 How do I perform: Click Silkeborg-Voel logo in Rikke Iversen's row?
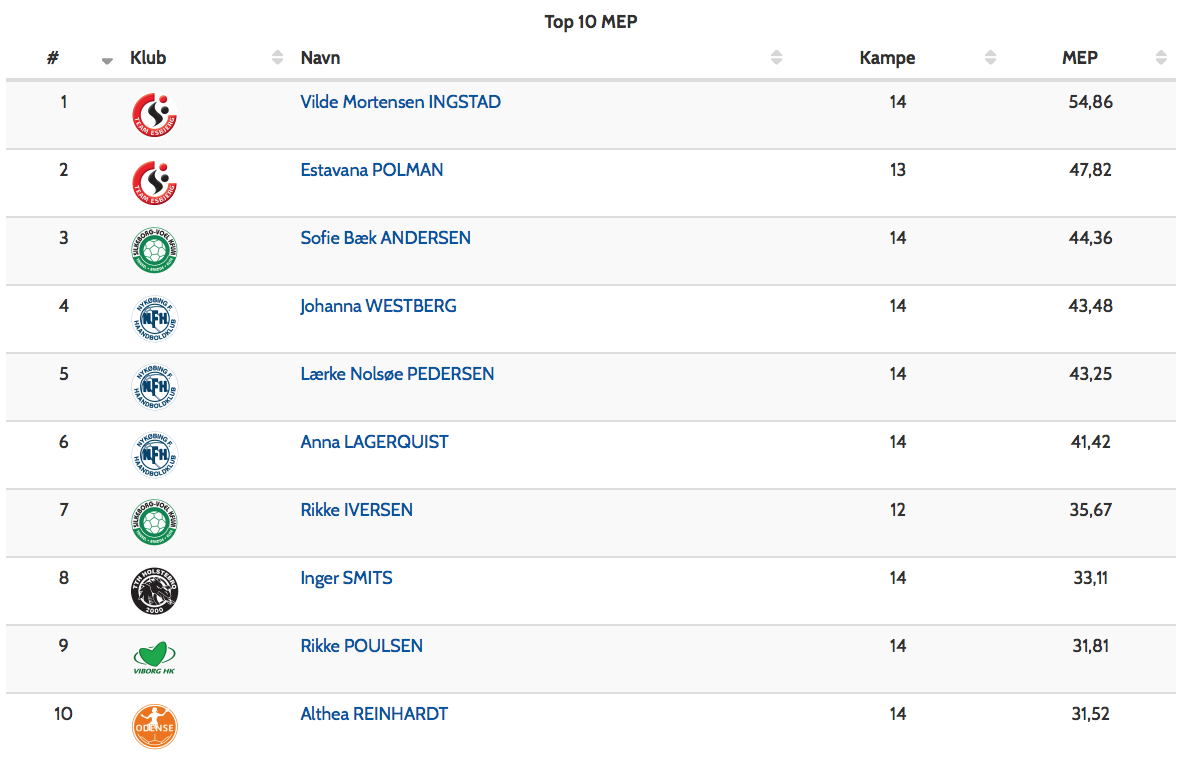(x=155, y=523)
